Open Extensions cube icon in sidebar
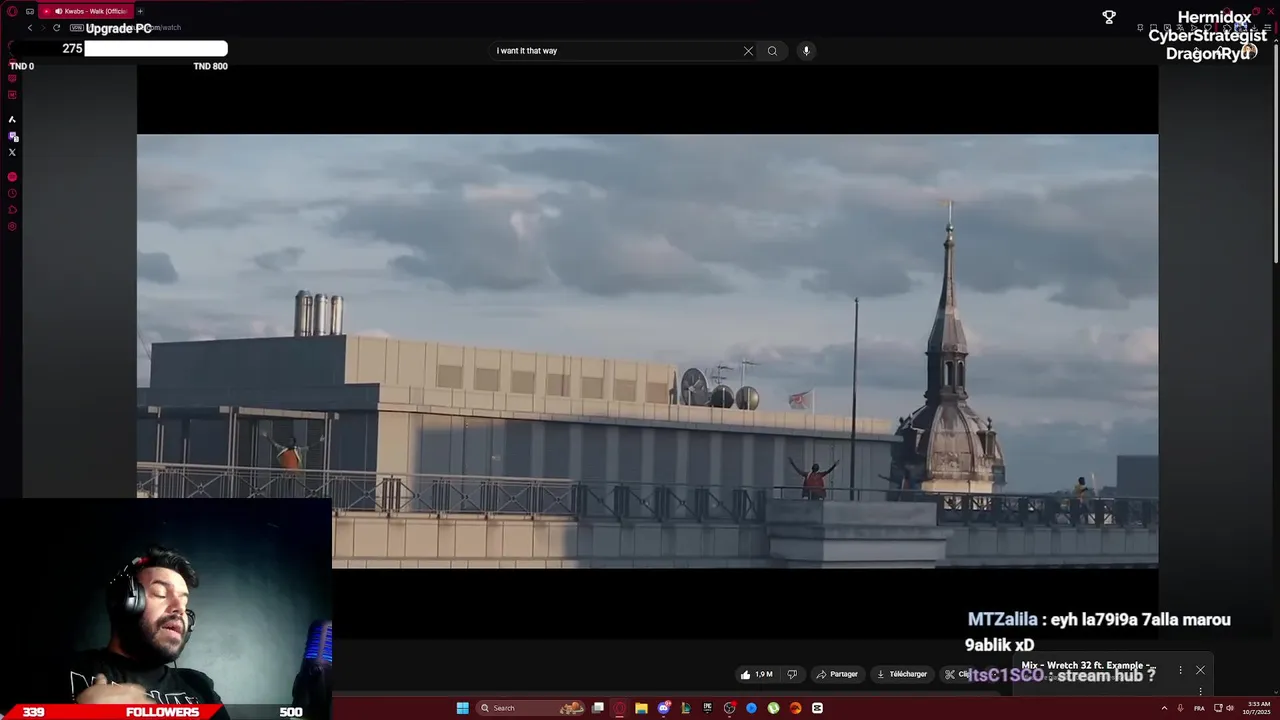This screenshot has width=1280, height=720. [12, 210]
